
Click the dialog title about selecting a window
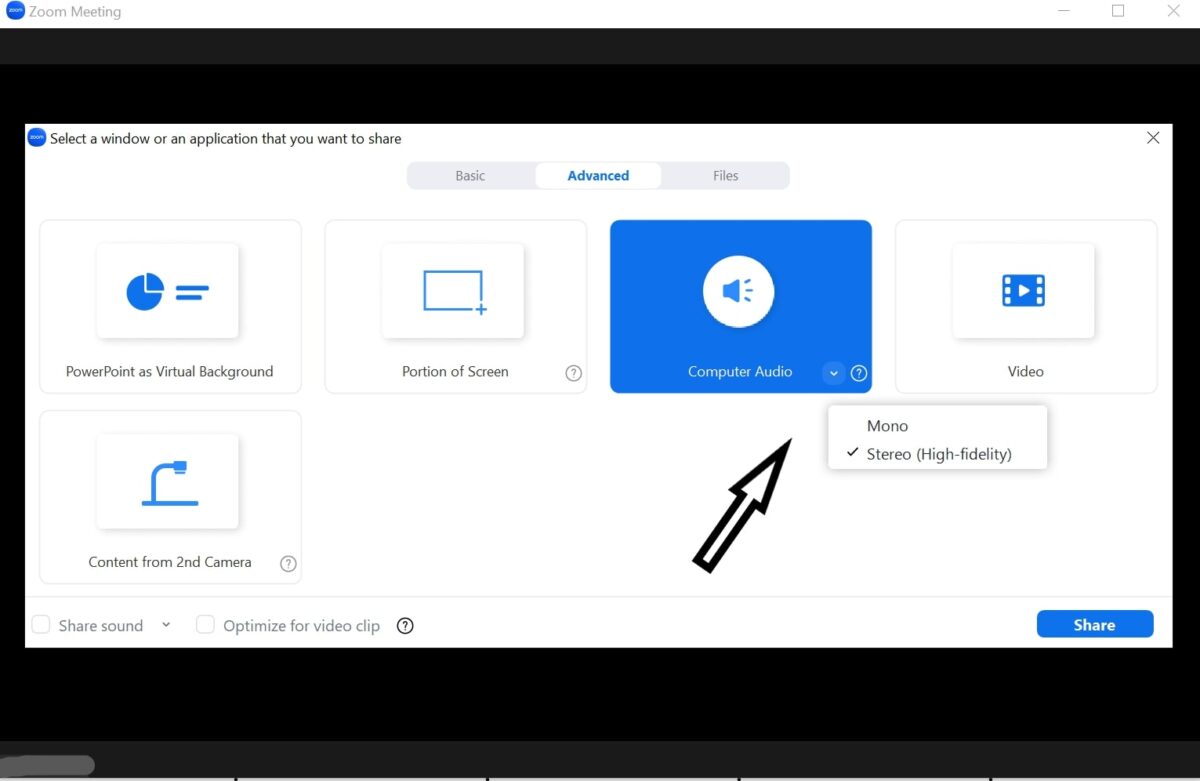(226, 139)
